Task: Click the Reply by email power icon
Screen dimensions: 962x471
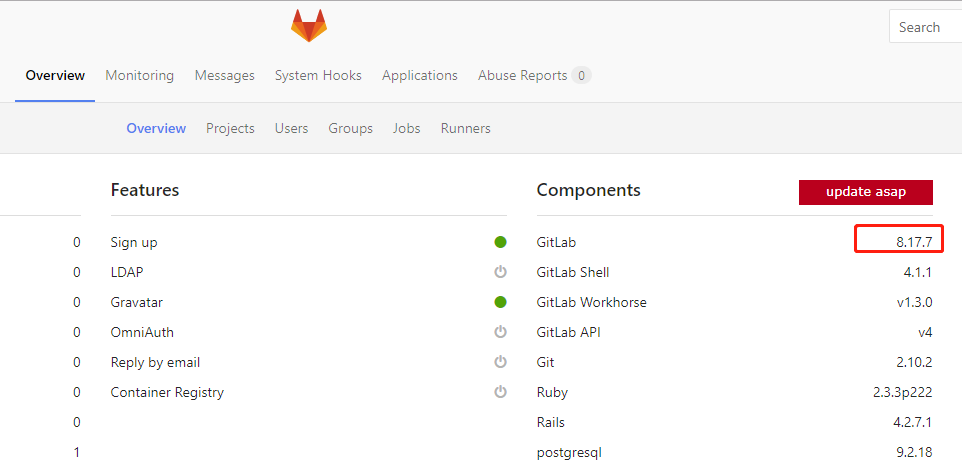Action: pos(501,362)
